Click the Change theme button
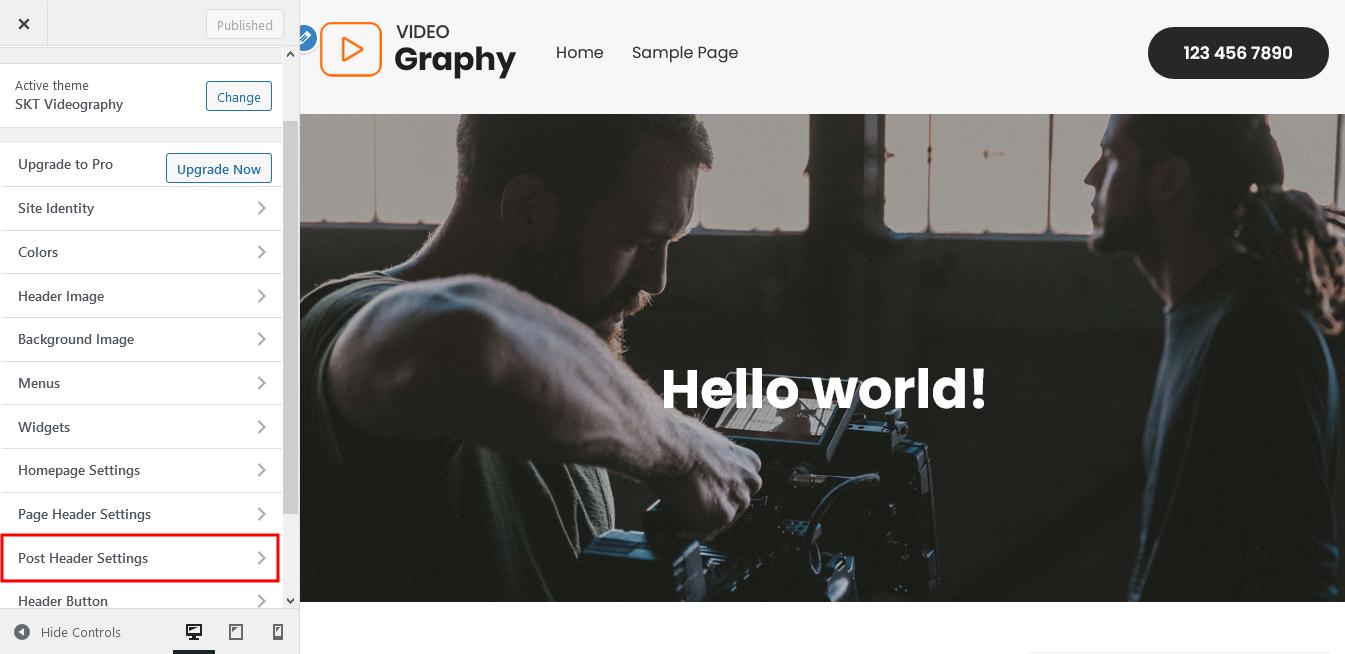The width and height of the screenshot is (1345, 654). click(239, 97)
